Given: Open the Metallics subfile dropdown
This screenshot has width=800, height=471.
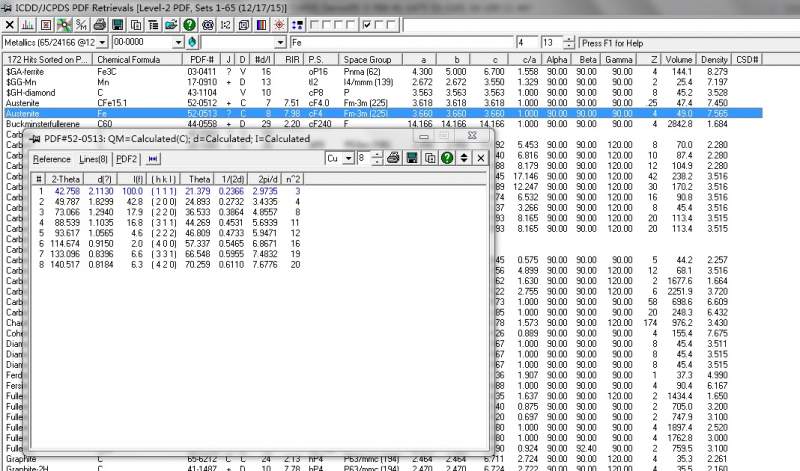Looking at the screenshot, I should click(102, 43).
